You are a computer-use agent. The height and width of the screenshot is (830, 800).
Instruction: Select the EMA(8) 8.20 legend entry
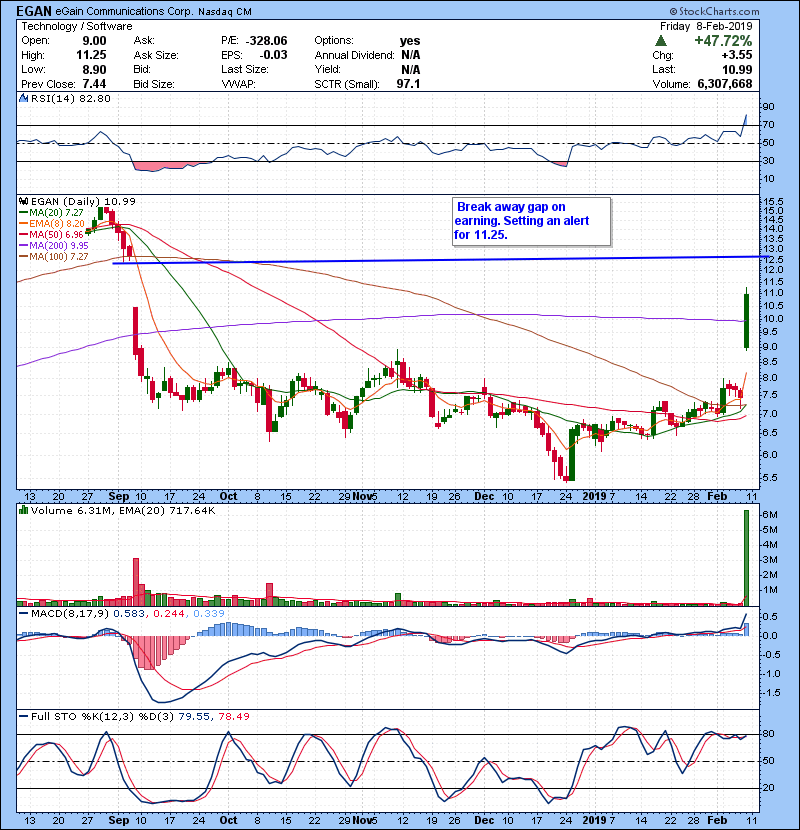pyautogui.click(x=52, y=224)
